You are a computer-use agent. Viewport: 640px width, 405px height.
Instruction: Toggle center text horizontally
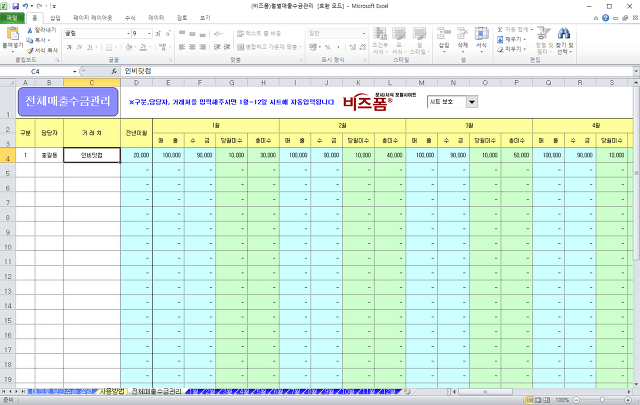[192, 47]
